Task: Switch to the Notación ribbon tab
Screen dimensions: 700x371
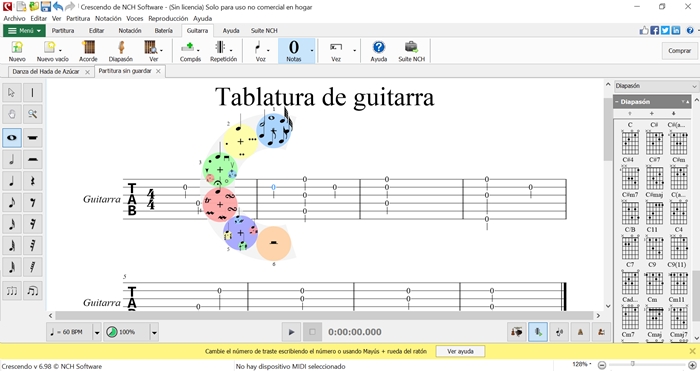Action: (130, 30)
